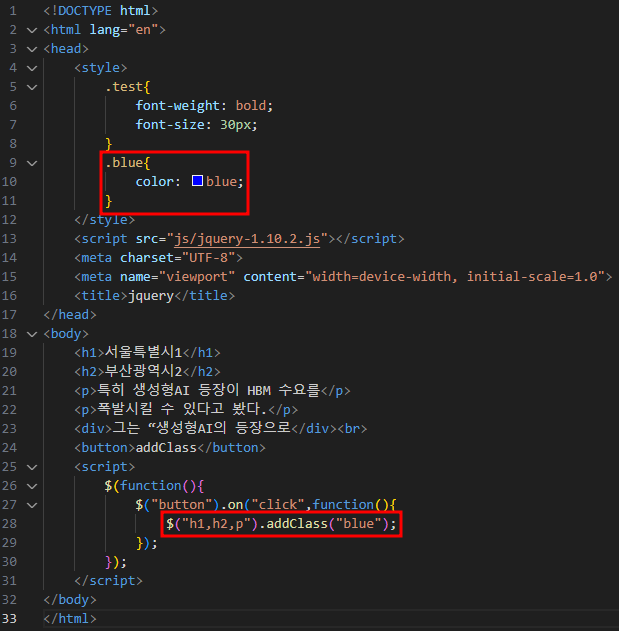Screen dimensions: 619x631
Task: Click the '.test' selector
Action: [124, 87]
